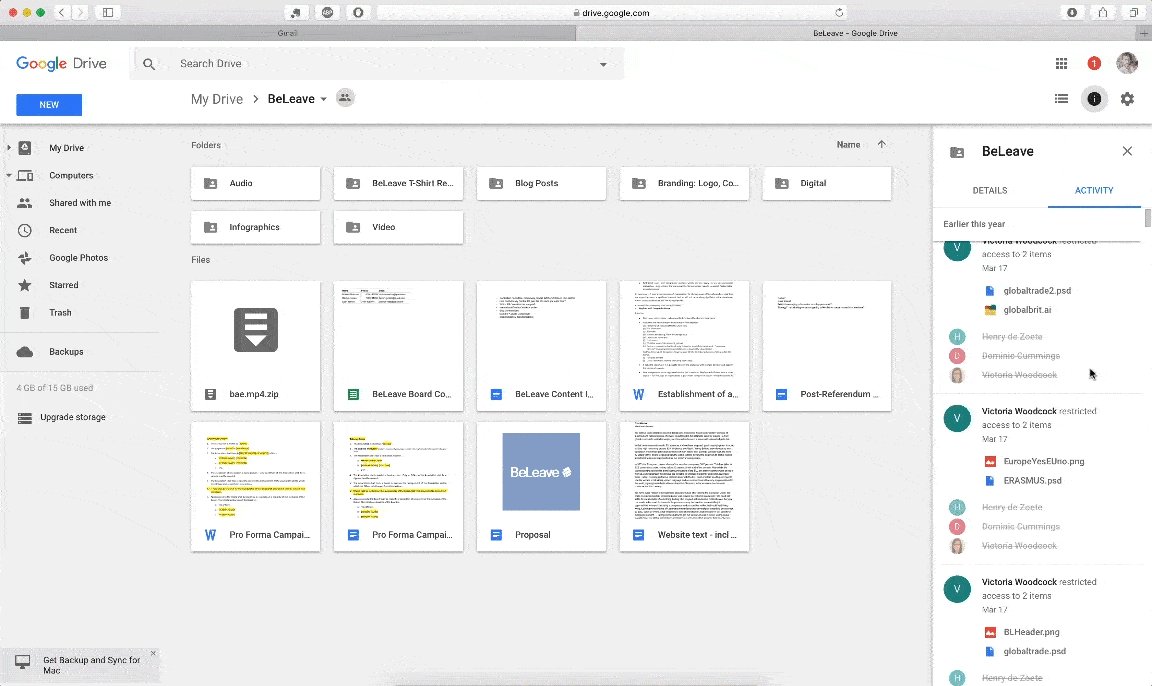This screenshot has height=686, width=1152.
Task: Open the BeLeave folder dropdown menu
Action: (323, 99)
